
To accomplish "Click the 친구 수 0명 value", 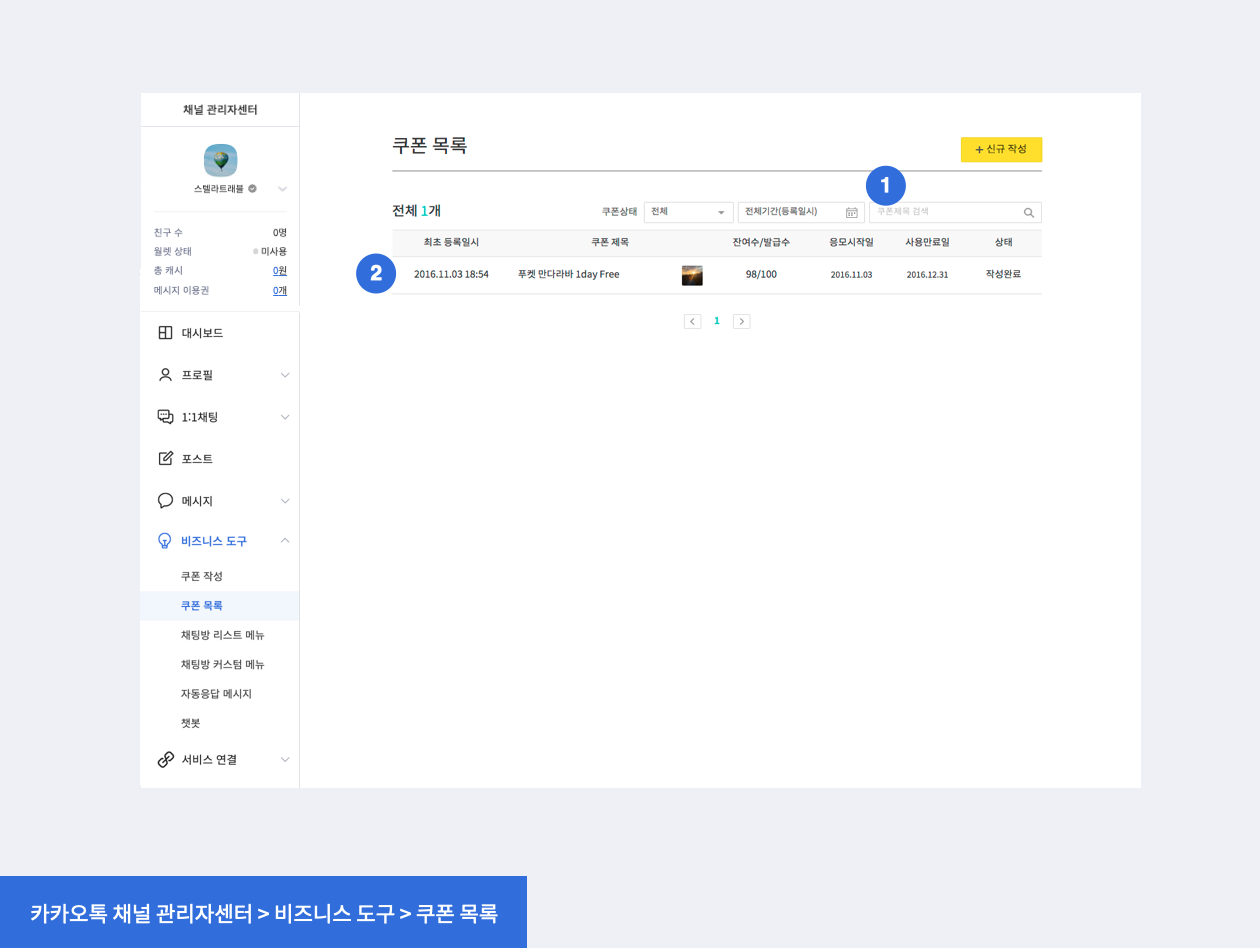I will coord(280,232).
